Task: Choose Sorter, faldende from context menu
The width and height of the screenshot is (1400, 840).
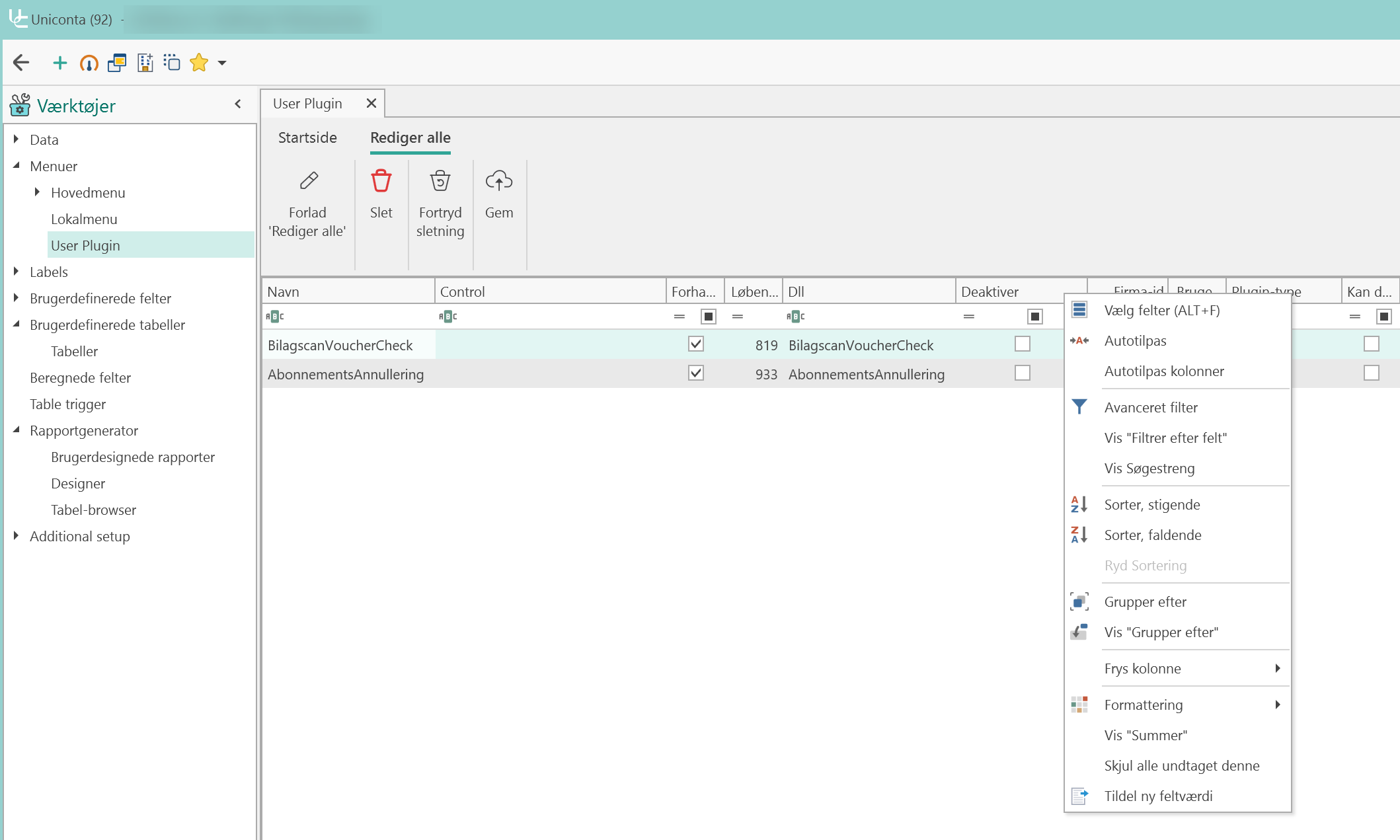Action: (x=1178, y=535)
